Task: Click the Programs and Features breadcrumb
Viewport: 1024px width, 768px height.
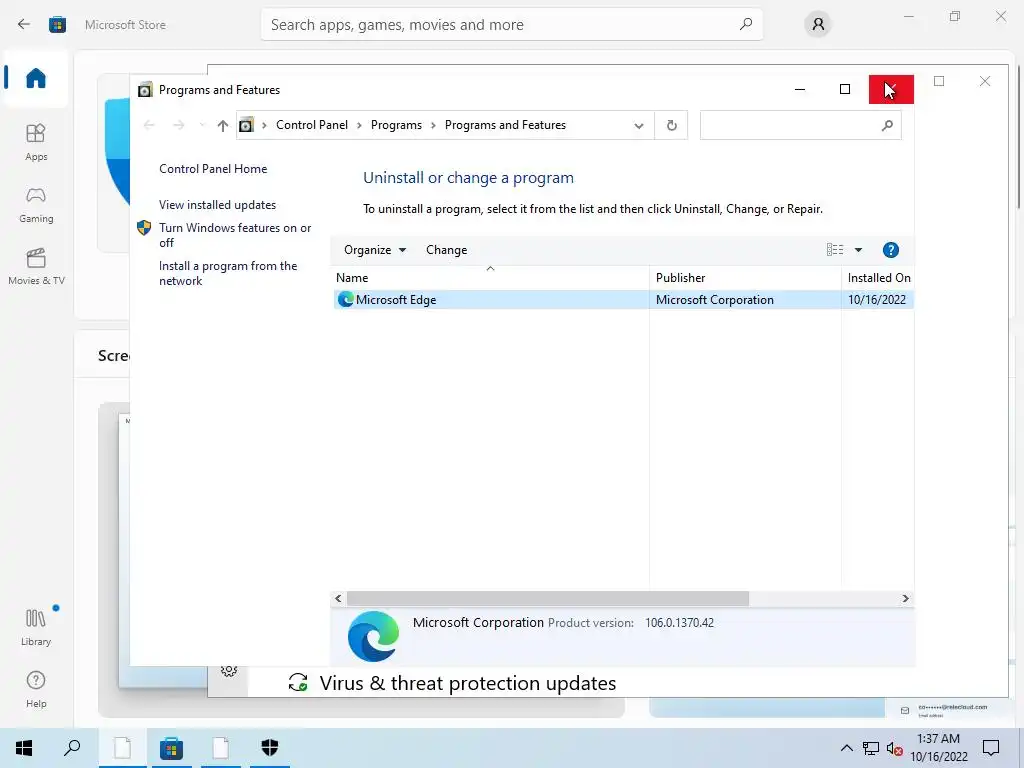Action: point(505,125)
